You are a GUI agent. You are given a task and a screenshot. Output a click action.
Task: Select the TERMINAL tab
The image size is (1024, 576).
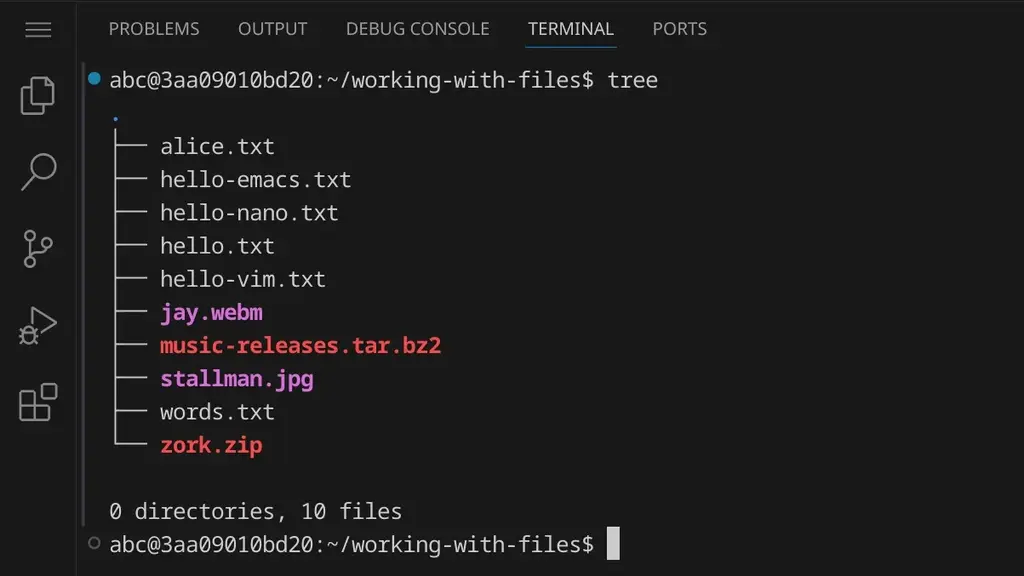pos(570,29)
